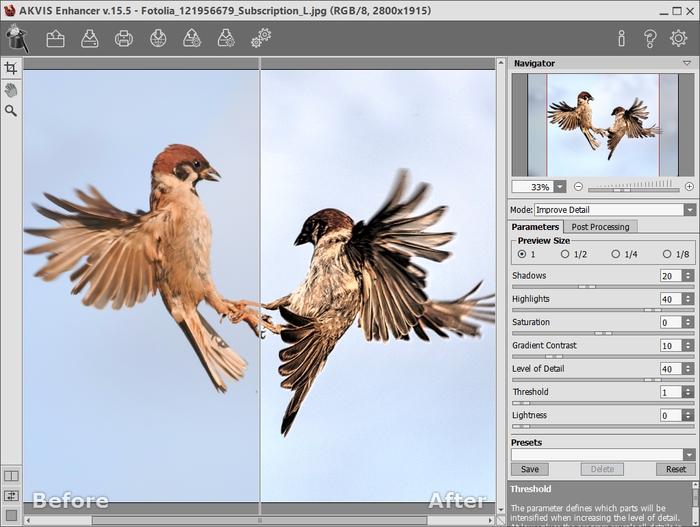Screen dimensions: 700x527
Task: Print the image using the printer icon
Action: point(123,39)
